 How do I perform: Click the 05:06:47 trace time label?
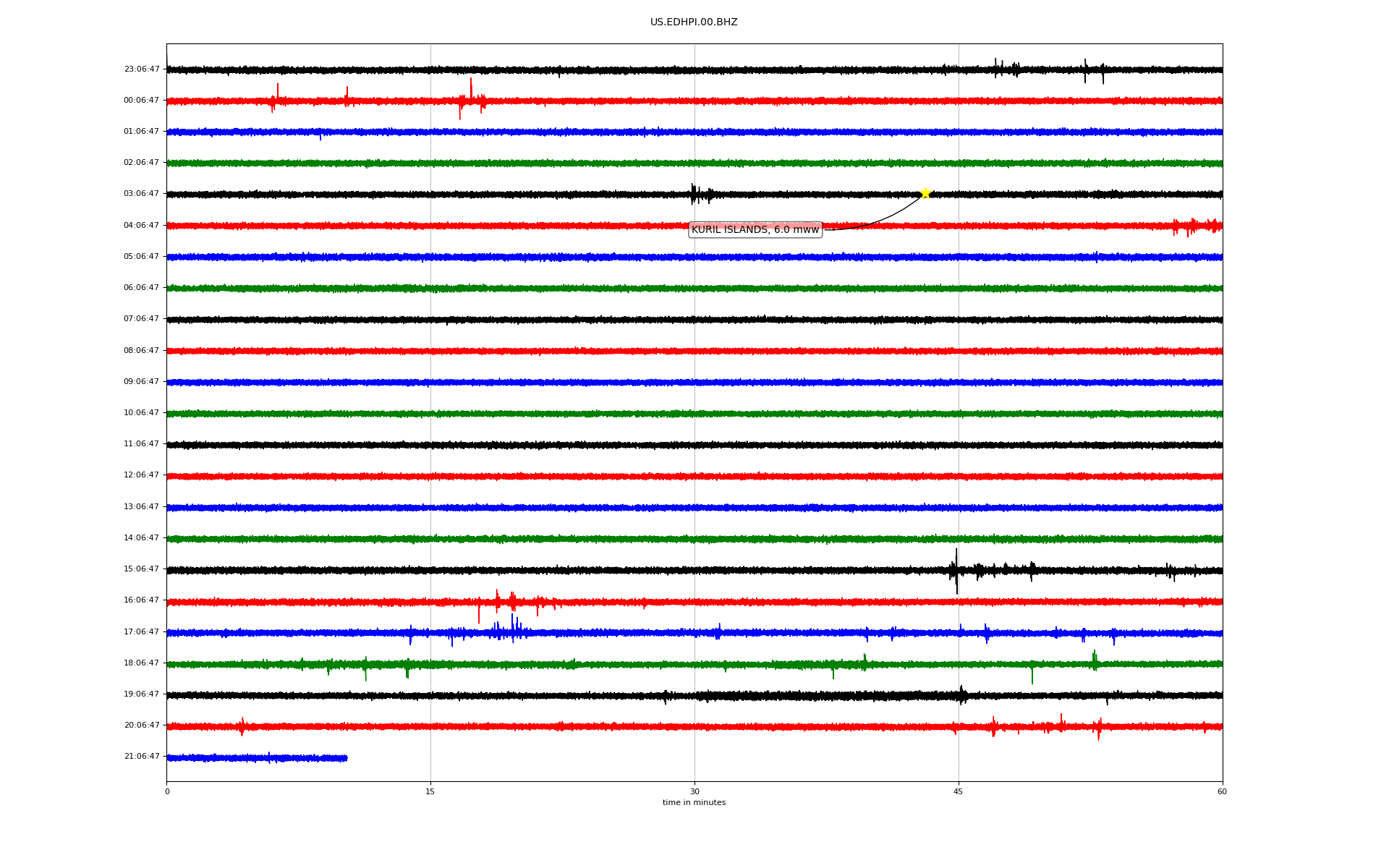tap(142, 257)
